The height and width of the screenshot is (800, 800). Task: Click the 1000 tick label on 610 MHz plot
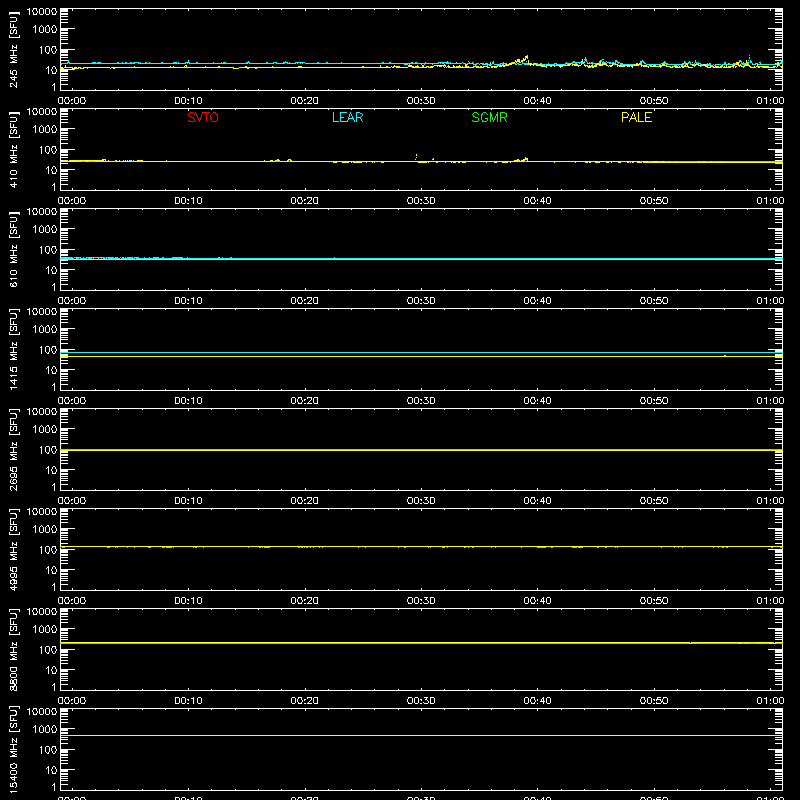(x=45, y=229)
